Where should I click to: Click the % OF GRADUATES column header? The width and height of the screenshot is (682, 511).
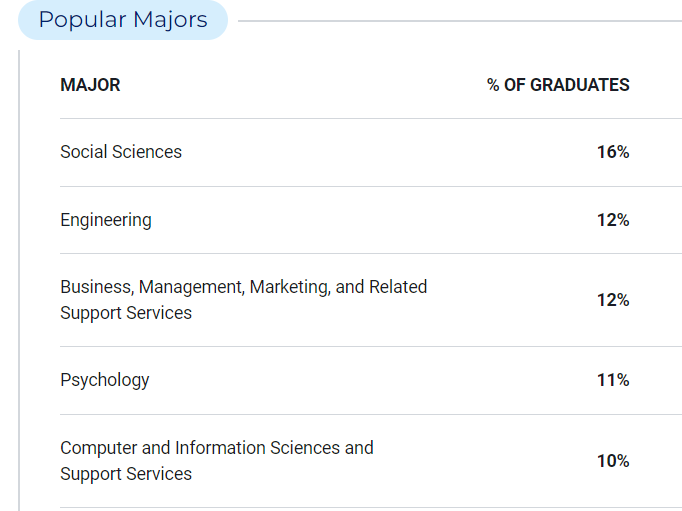(558, 85)
